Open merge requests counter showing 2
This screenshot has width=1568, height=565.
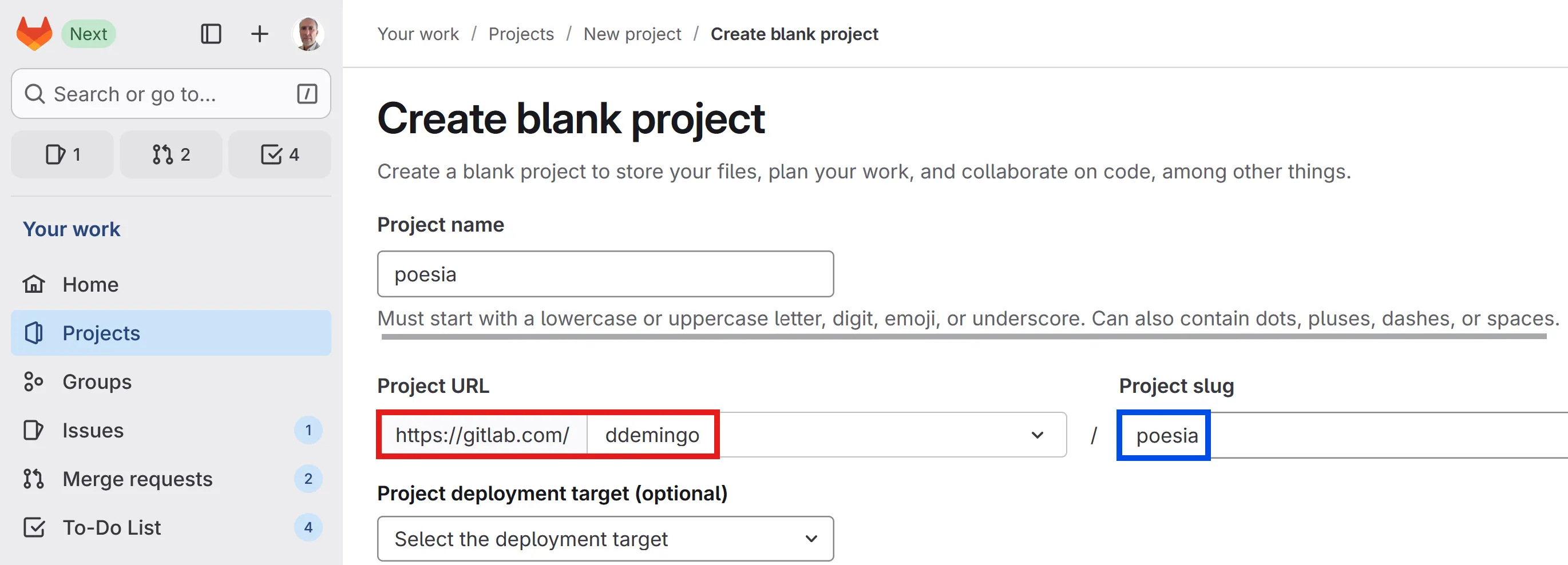click(x=171, y=154)
